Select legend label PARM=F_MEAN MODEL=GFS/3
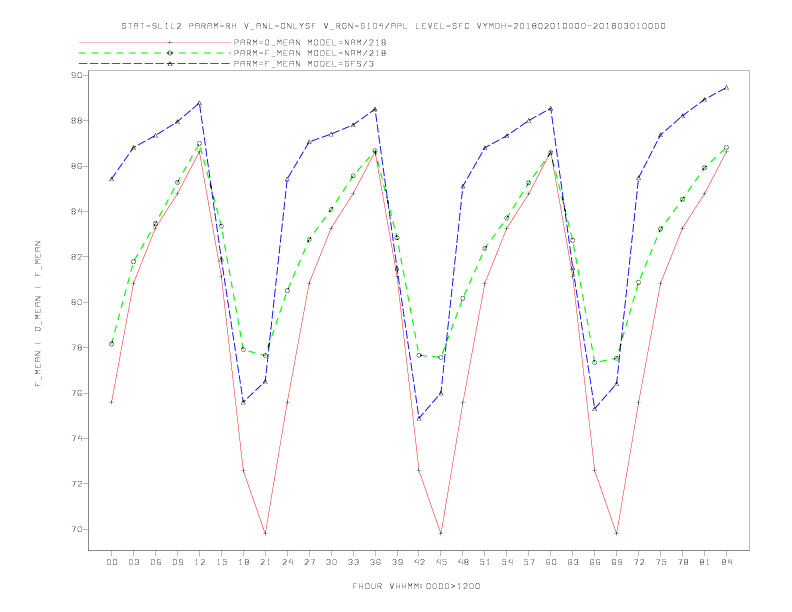Screen dimensions: 792x612 point(304,64)
